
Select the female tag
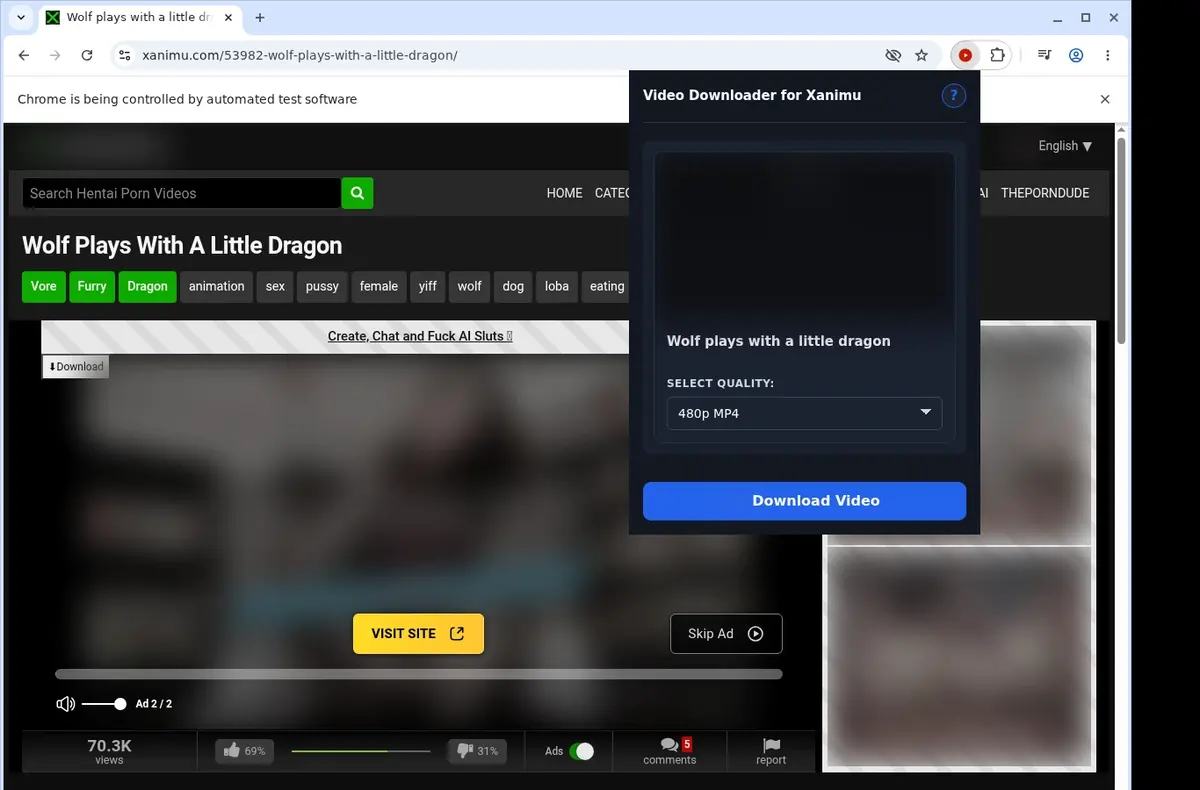(379, 286)
